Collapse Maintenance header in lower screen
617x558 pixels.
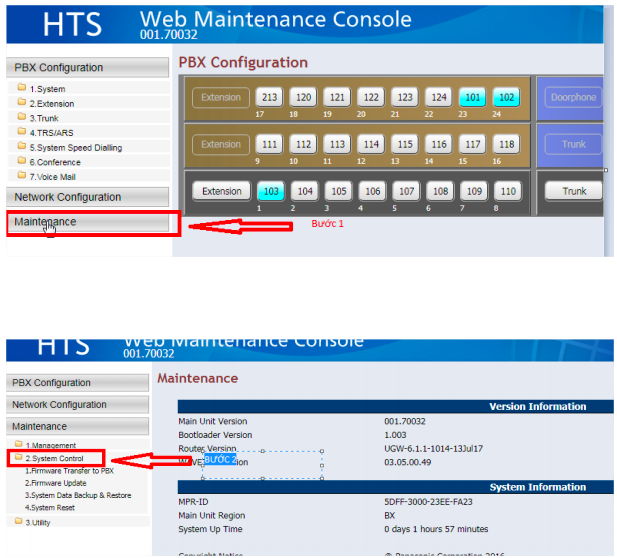click(x=78, y=427)
